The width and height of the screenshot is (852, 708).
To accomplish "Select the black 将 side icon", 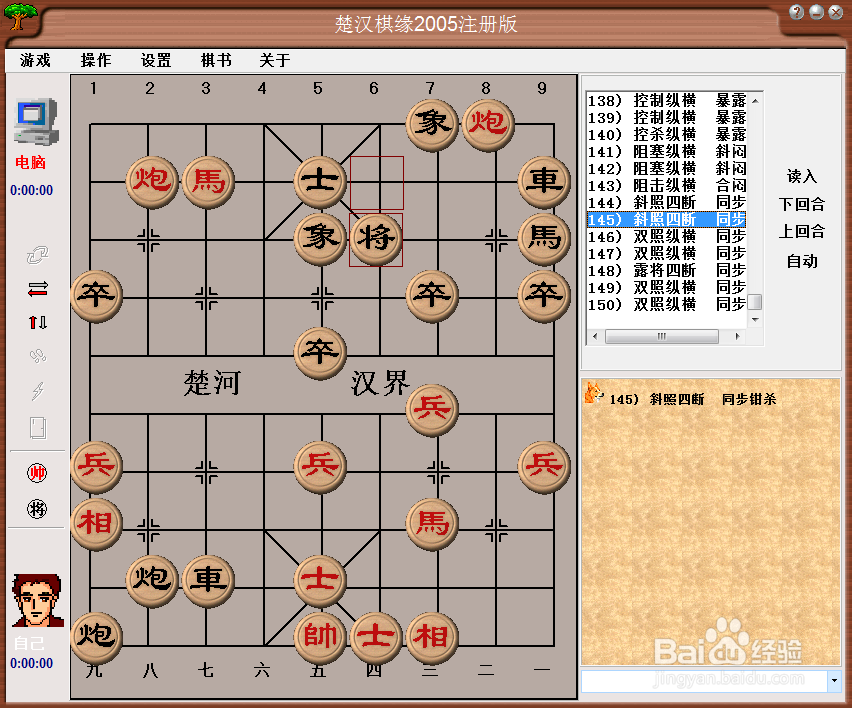I will tap(37, 509).
